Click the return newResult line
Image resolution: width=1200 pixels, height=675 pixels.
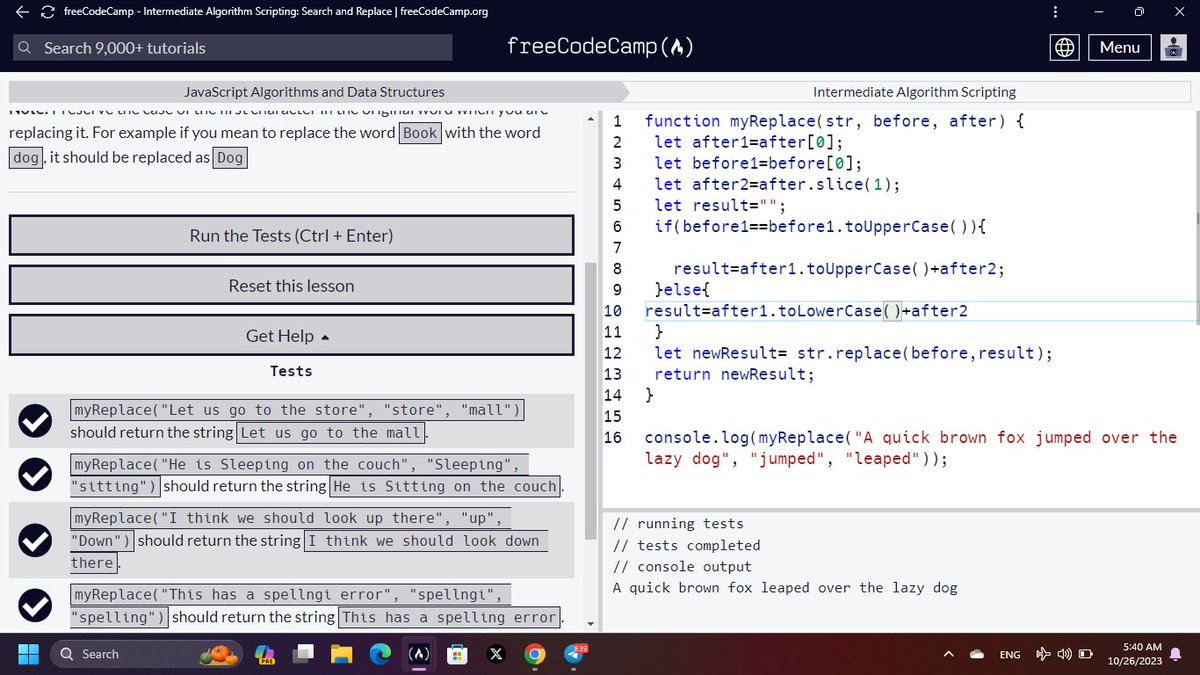click(734, 374)
